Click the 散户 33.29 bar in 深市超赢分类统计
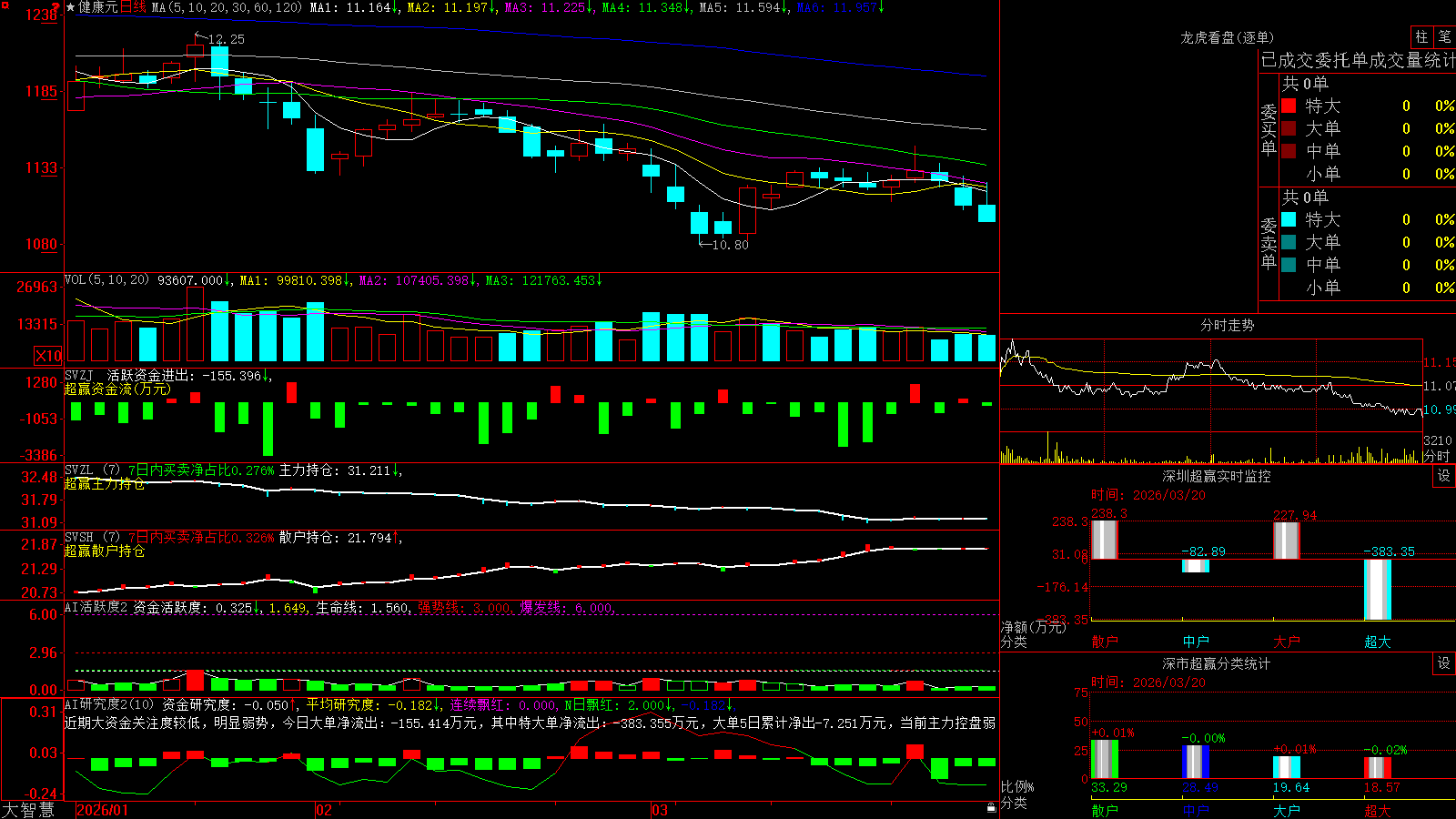This screenshot has height=819, width=1456. pyautogui.click(x=1104, y=759)
